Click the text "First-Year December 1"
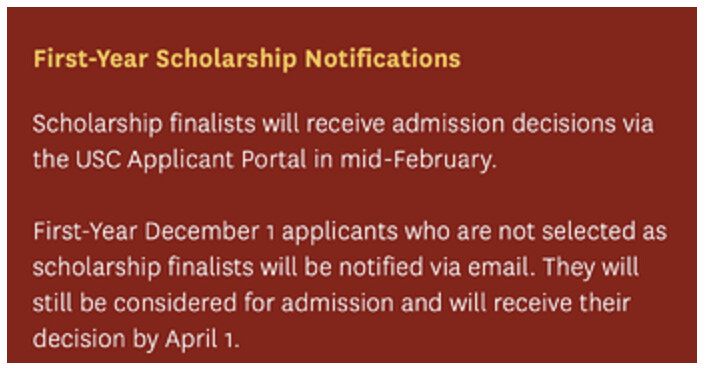710x372 pixels. [154, 232]
